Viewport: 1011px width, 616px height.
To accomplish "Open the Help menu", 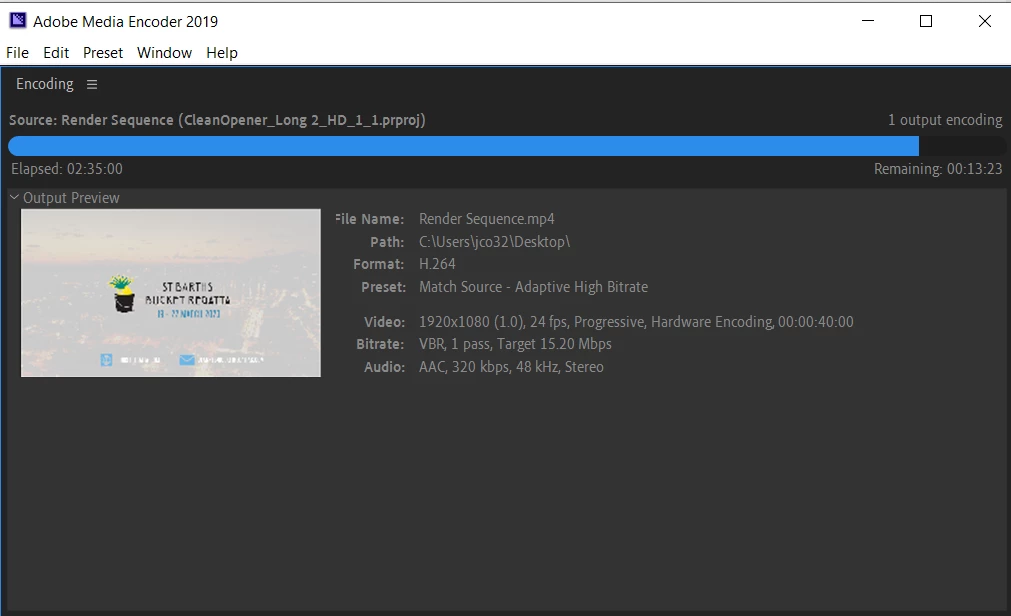I will [x=222, y=53].
